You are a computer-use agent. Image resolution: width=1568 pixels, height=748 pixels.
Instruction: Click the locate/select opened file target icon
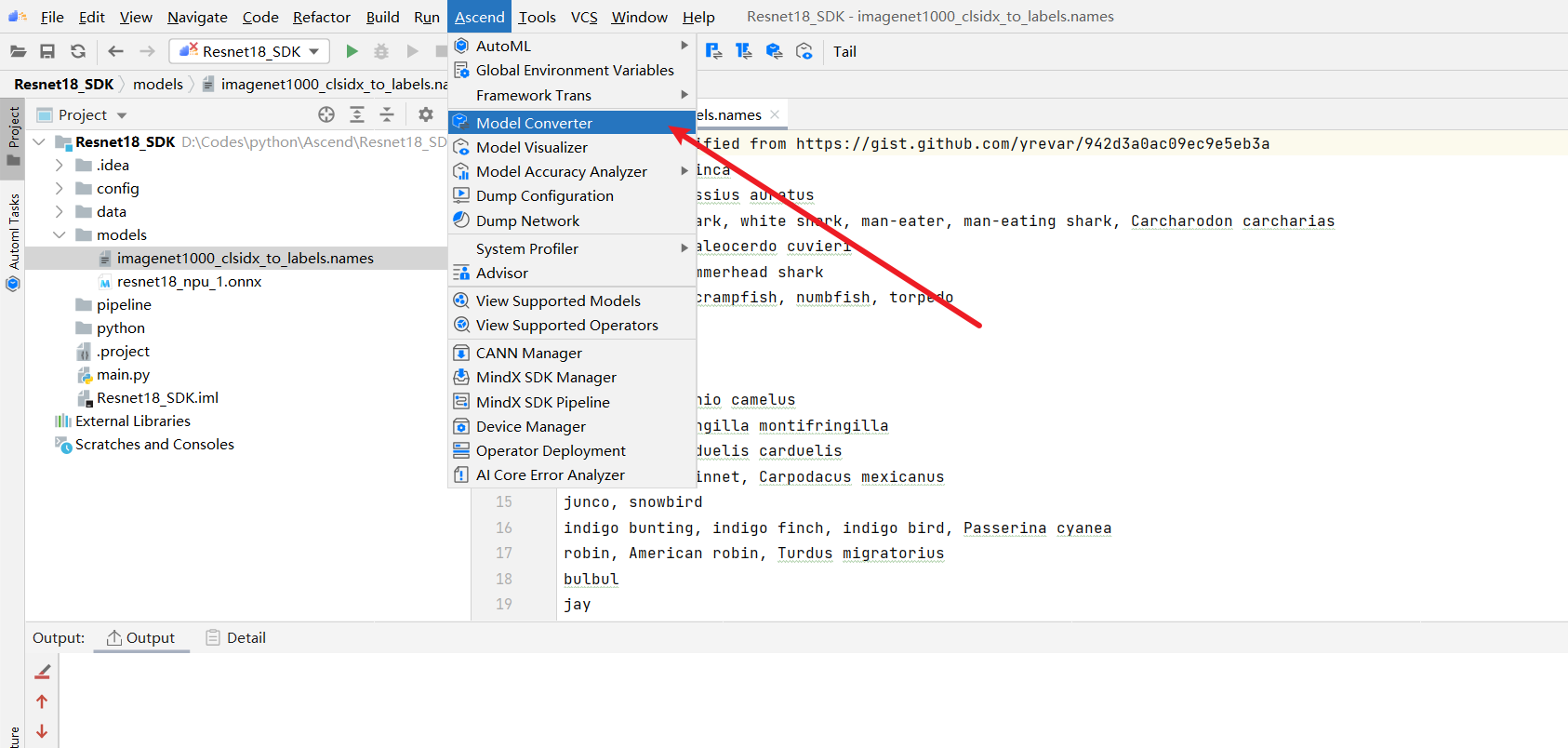tap(326, 114)
